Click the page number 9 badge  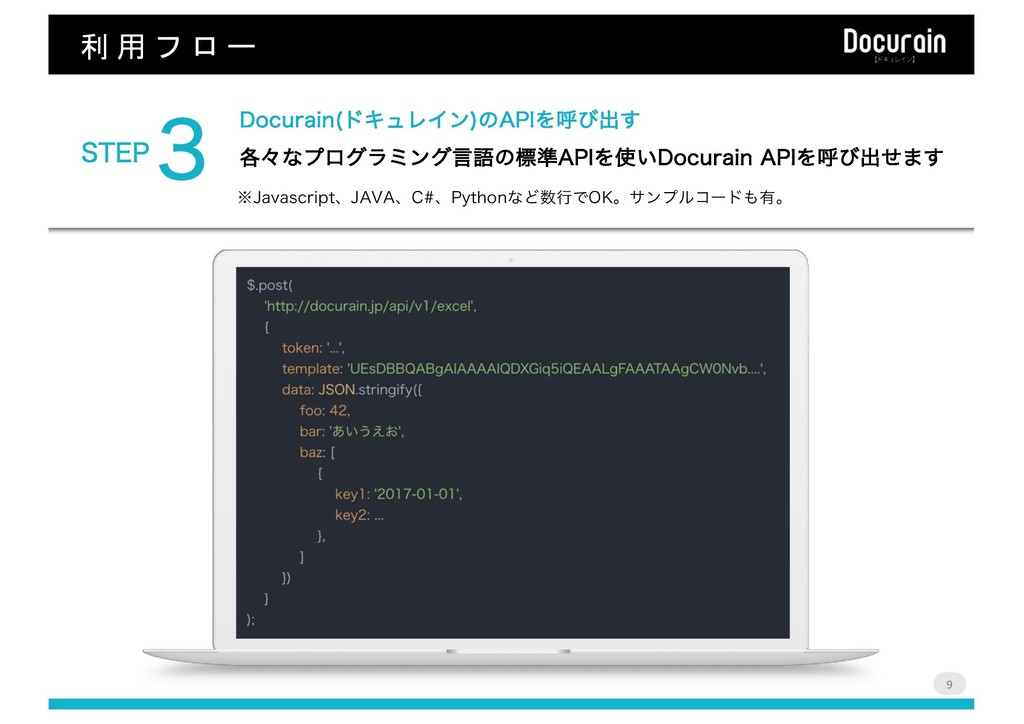[x=950, y=684]
